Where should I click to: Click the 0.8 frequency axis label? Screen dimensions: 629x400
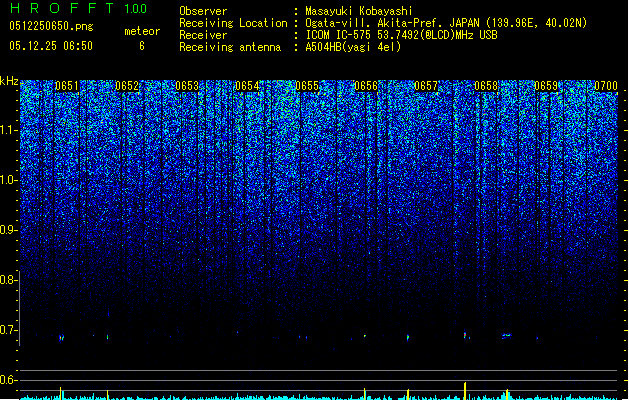(9, 280)
